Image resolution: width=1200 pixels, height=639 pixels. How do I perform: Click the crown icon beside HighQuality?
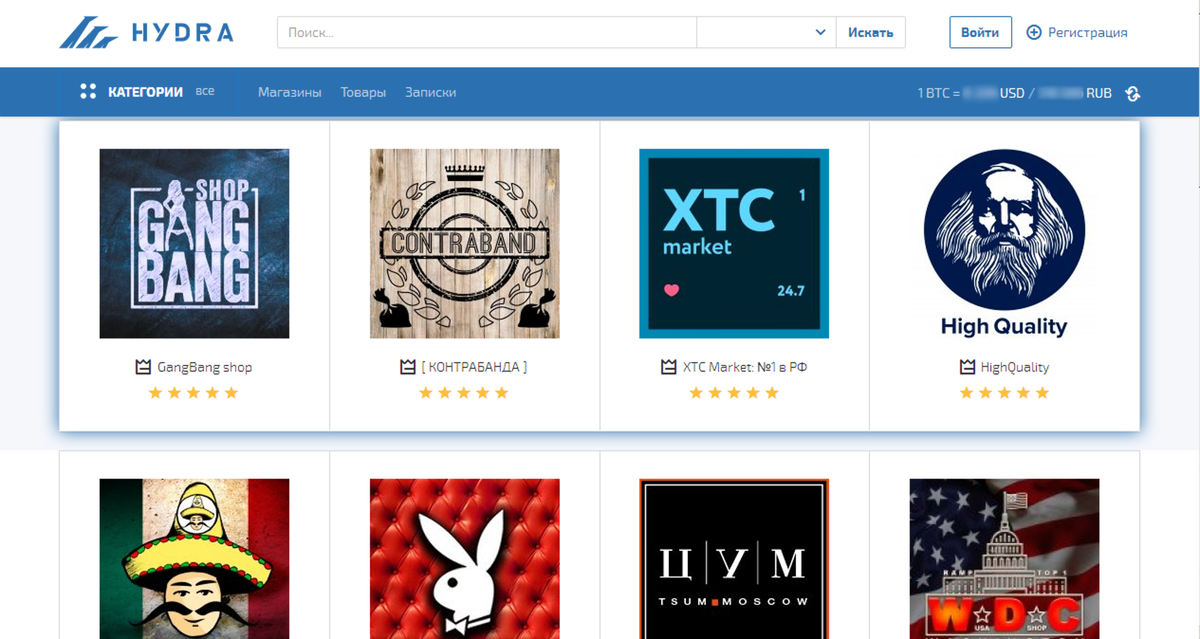[x=967, y=367]
